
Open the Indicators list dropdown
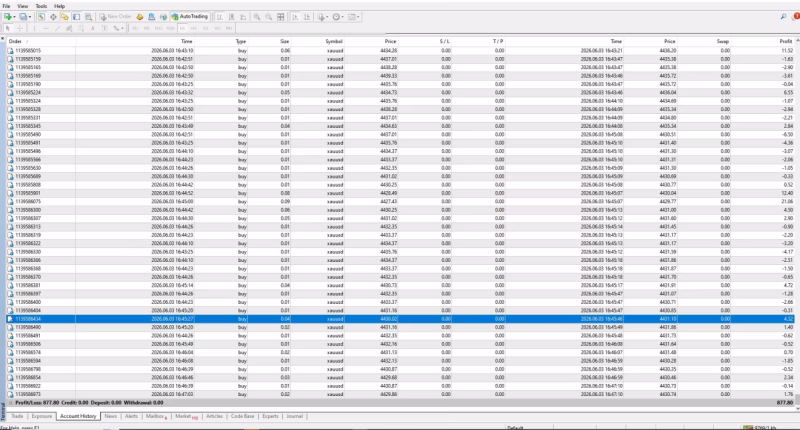tap(322, 17)
